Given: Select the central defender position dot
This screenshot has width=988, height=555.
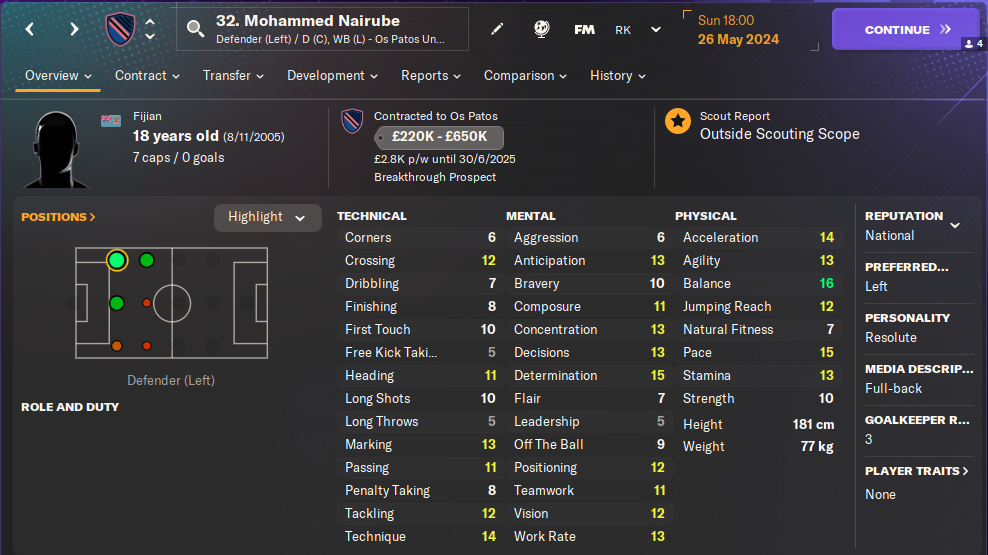Looking at the screenshot, I should click(117, 303).
